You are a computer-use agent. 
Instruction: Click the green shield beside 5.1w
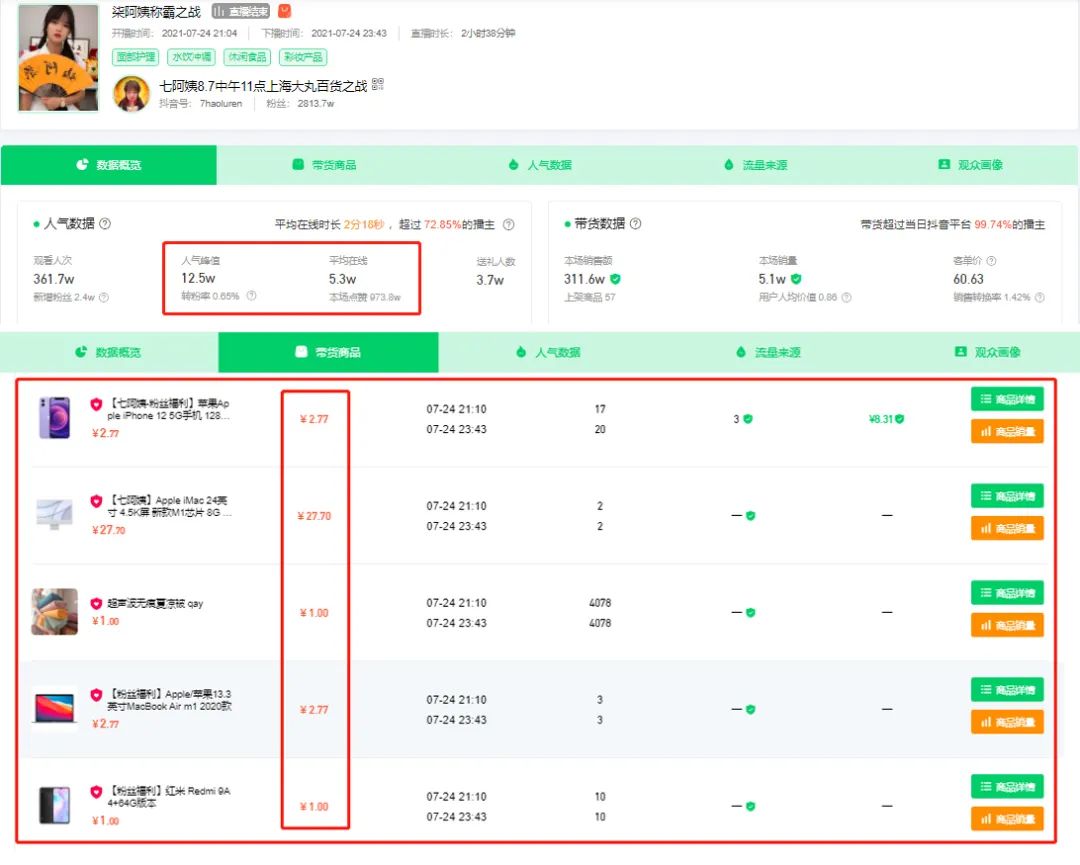point(796,279)
